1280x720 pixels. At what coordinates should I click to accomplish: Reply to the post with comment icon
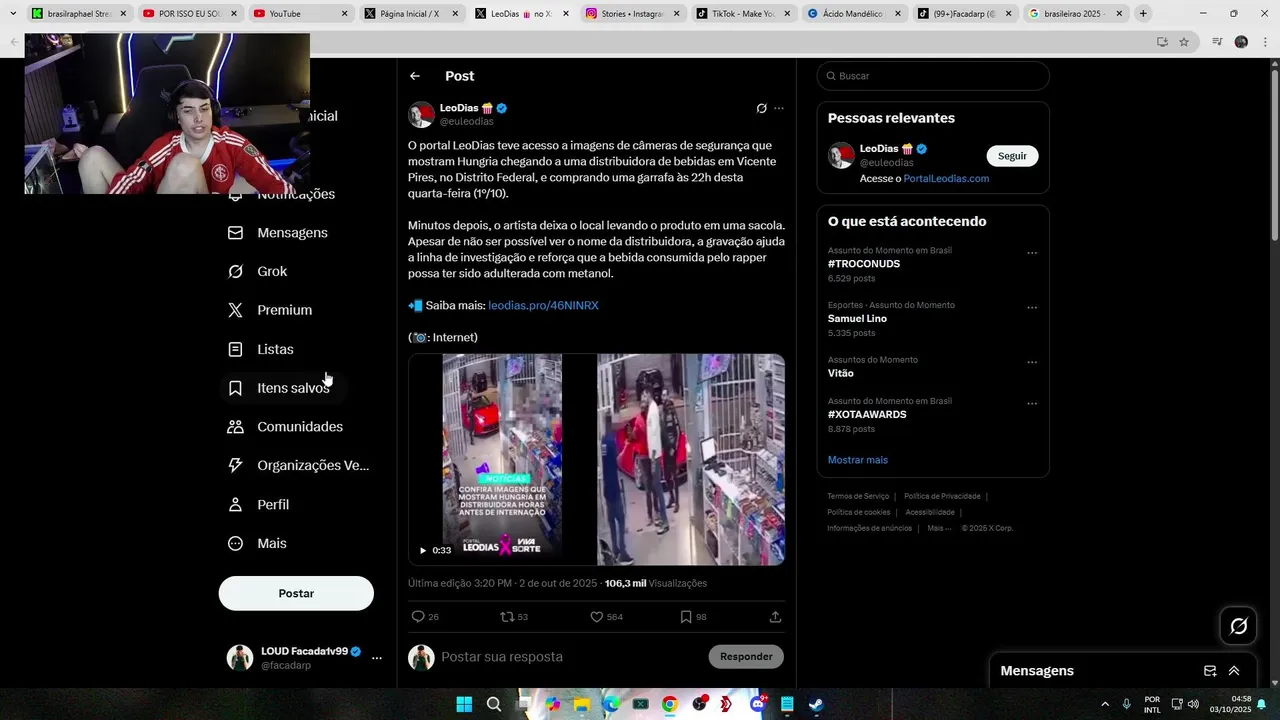tap(418, 617)
